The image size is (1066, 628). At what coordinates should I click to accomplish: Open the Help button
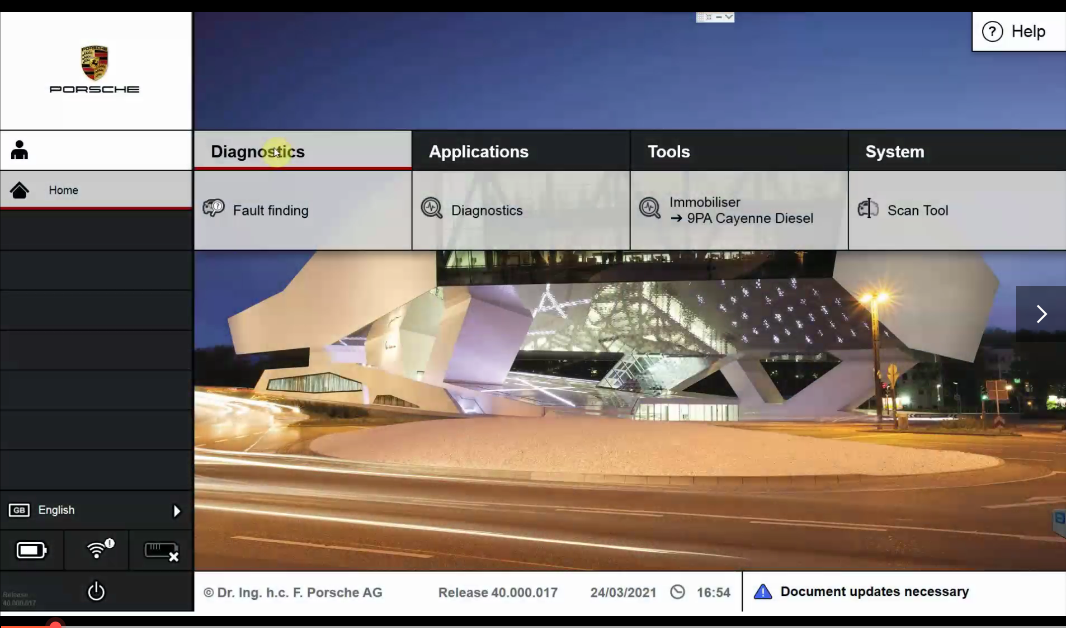[x=1014, y=32]
